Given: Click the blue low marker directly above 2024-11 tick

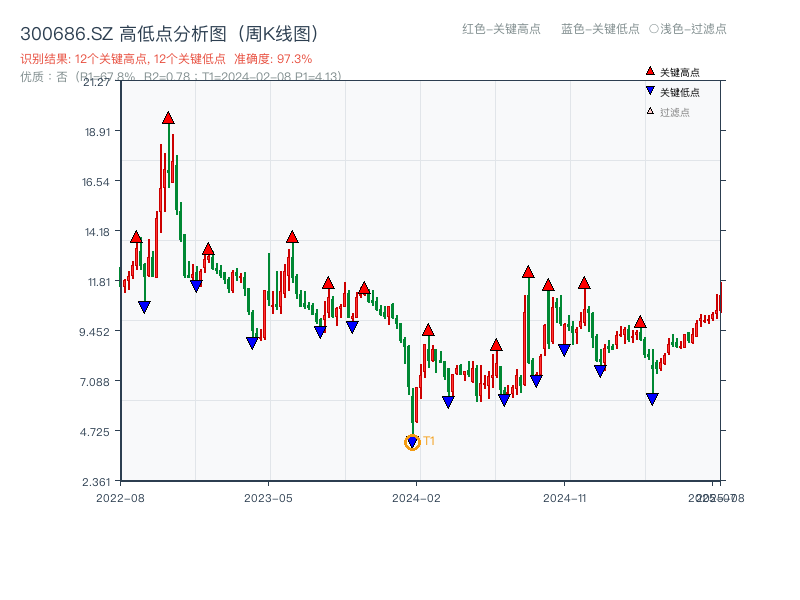Looking at the screenshot, I should point(564,349).
